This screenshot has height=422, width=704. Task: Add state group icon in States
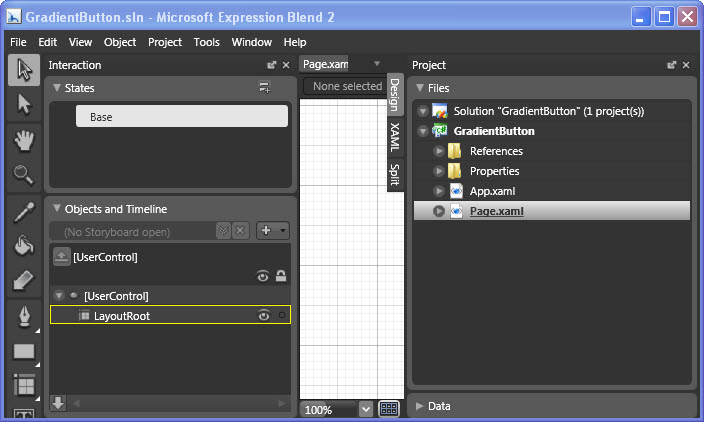pyautogui.click(x=264, y=87)
